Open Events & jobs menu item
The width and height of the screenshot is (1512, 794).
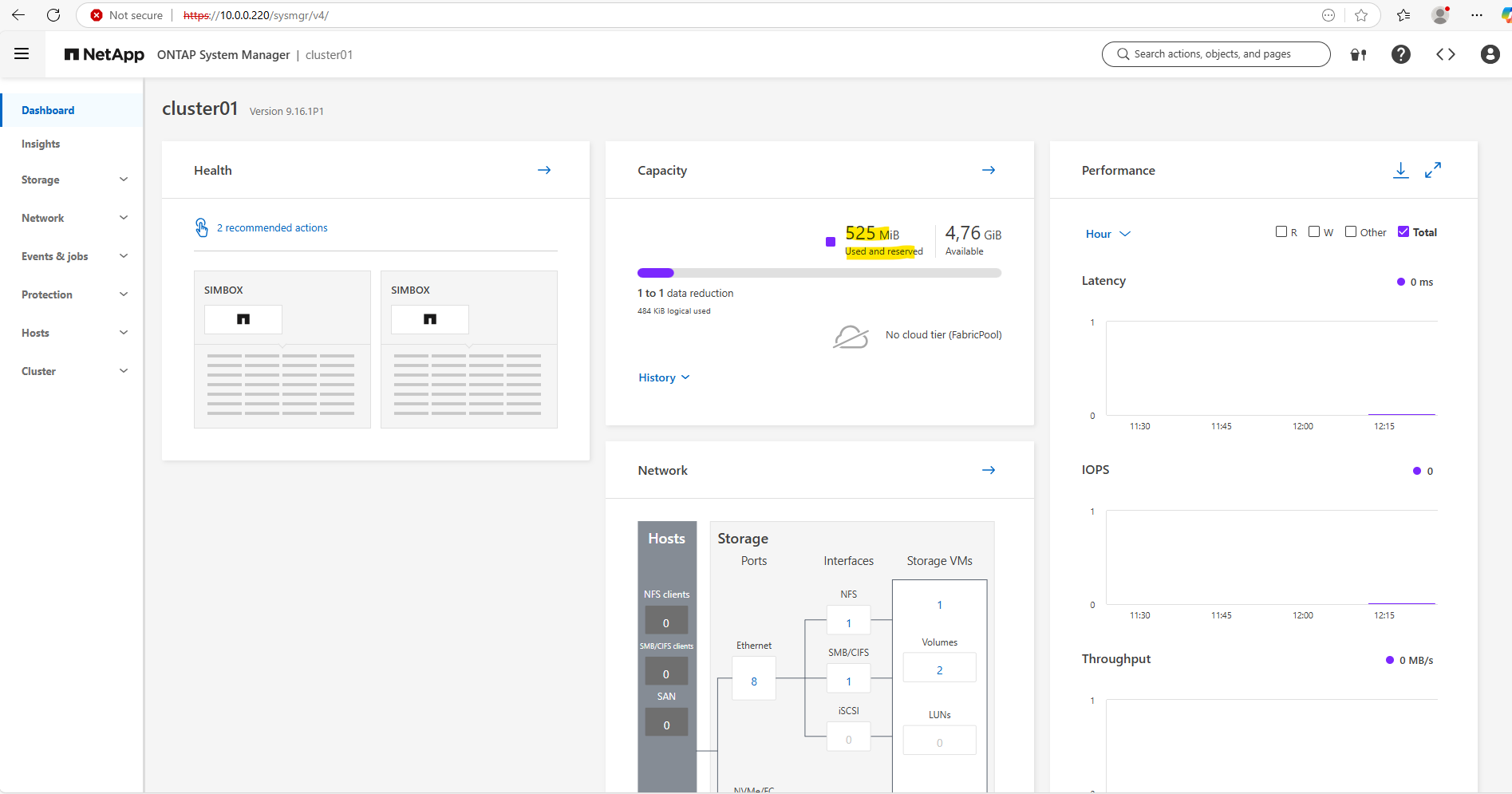click(x=54, y=256)
